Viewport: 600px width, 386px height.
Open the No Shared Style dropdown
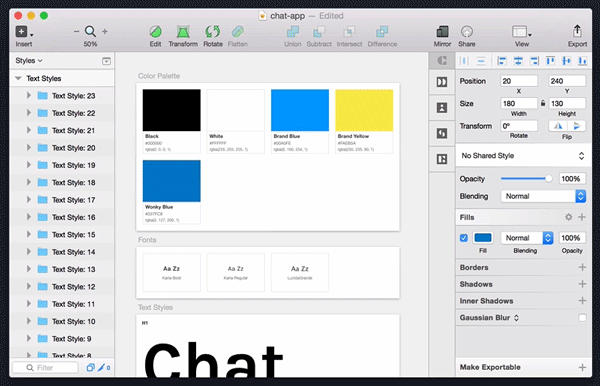tap(523, 156)
